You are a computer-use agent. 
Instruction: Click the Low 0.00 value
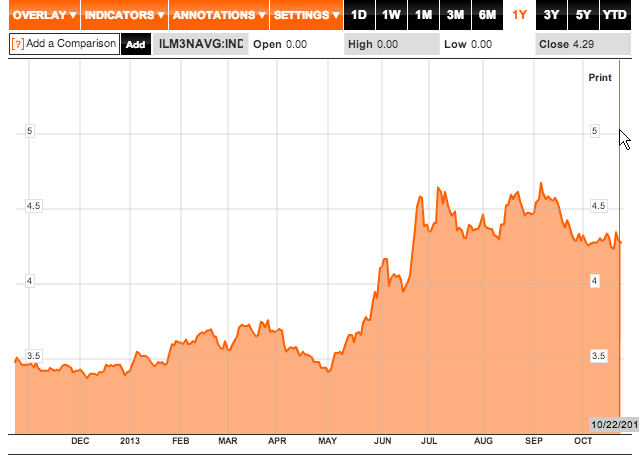[468, 44]
